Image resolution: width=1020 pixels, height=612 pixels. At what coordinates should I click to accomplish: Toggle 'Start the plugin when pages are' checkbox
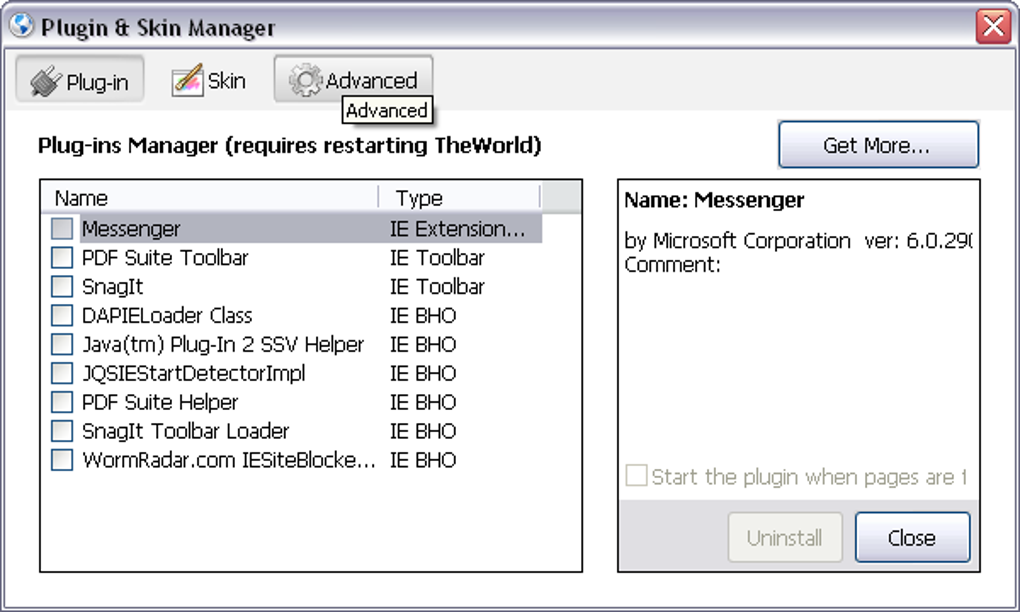pyautogui.click(x=636, y=475)
